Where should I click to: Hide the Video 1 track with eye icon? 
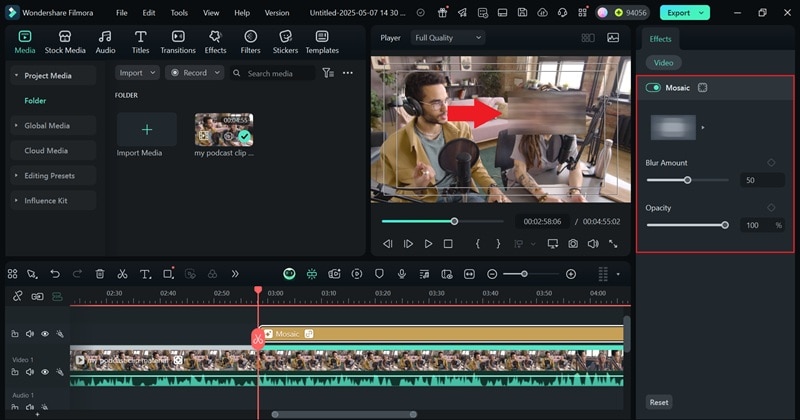45,371
